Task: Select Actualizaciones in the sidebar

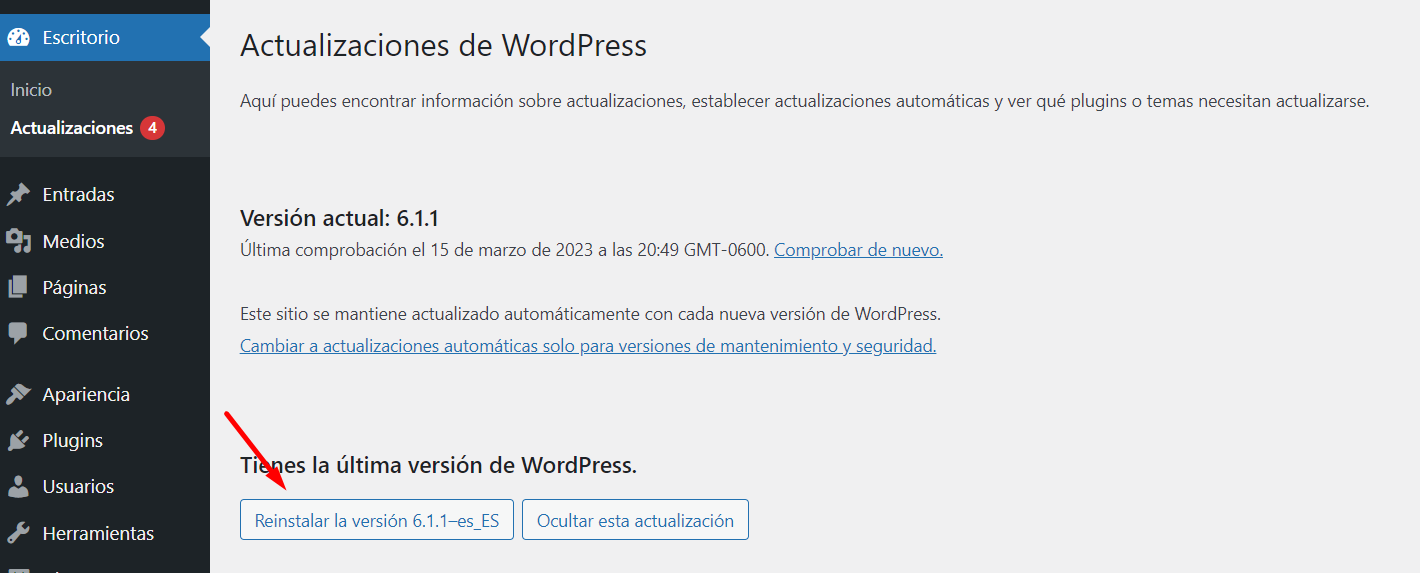Action: (72, 128)
